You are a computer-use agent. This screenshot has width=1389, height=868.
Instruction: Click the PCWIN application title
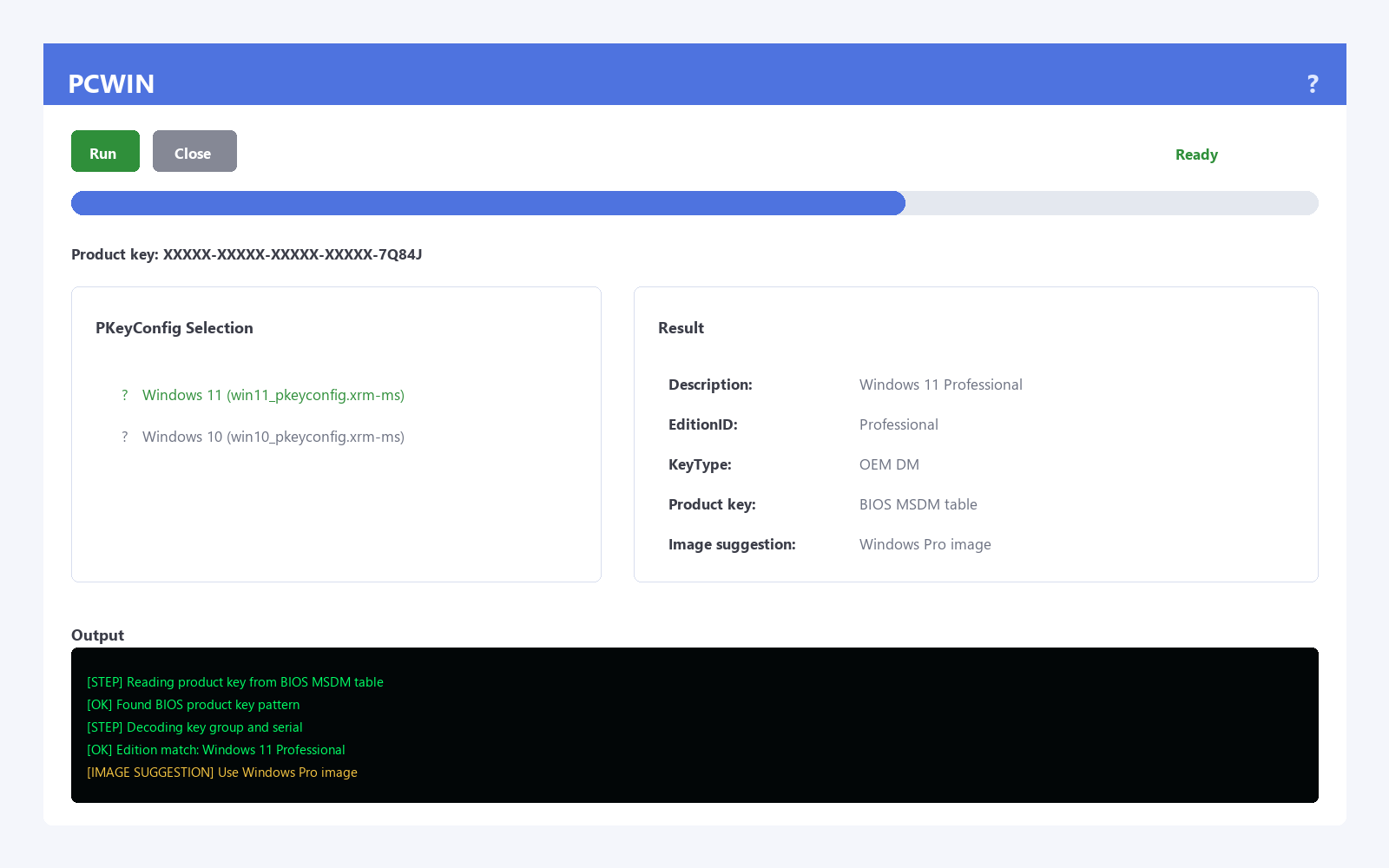pyautogui.click(x=111, y=83)
